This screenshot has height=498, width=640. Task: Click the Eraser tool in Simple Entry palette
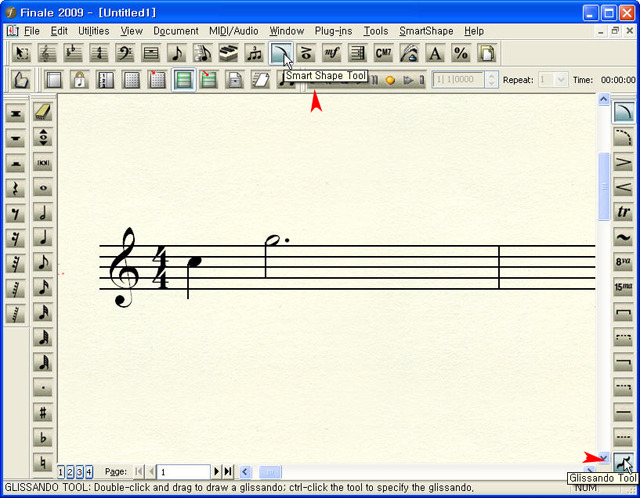pos(43,112)
